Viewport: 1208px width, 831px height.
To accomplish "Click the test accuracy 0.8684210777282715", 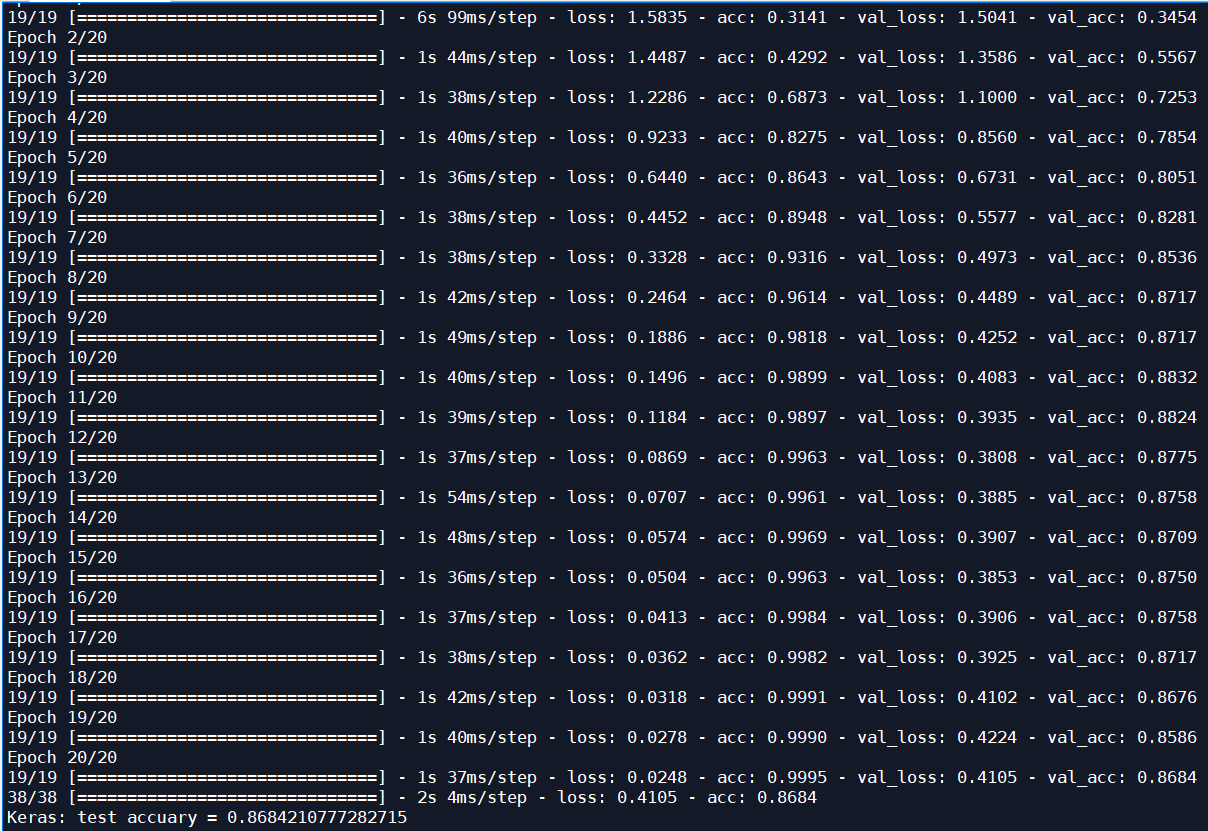I will 317,817.
